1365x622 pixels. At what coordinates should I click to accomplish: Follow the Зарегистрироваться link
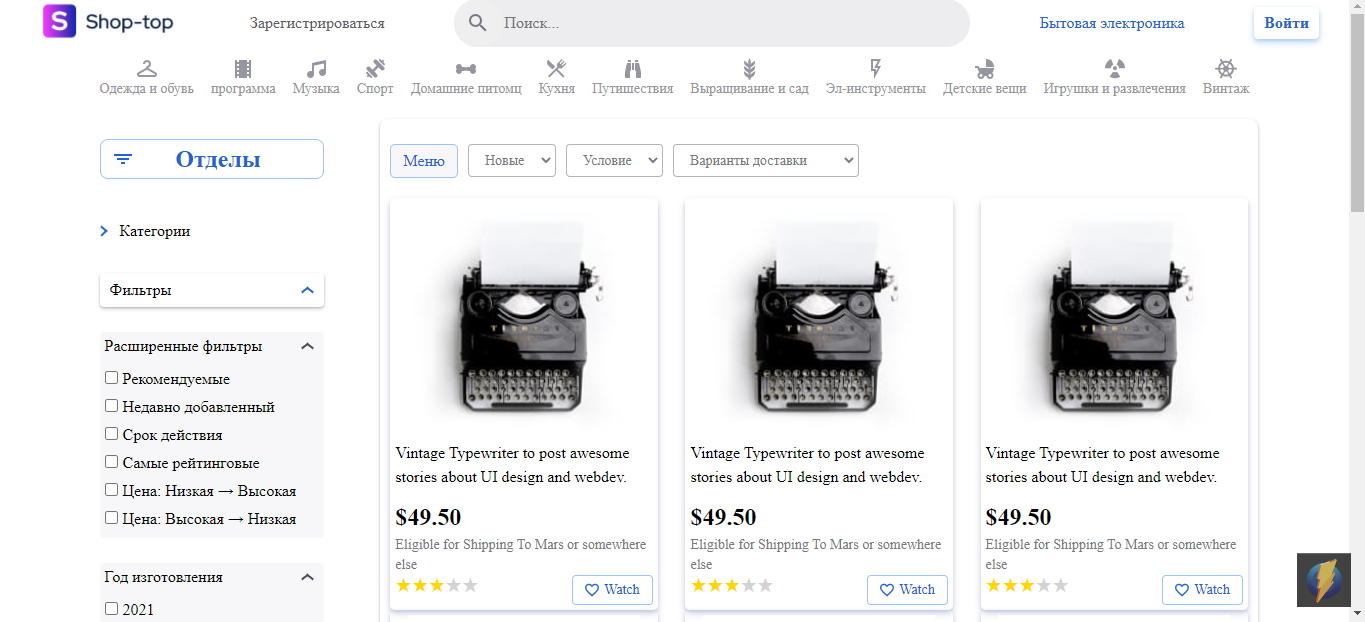317,23
